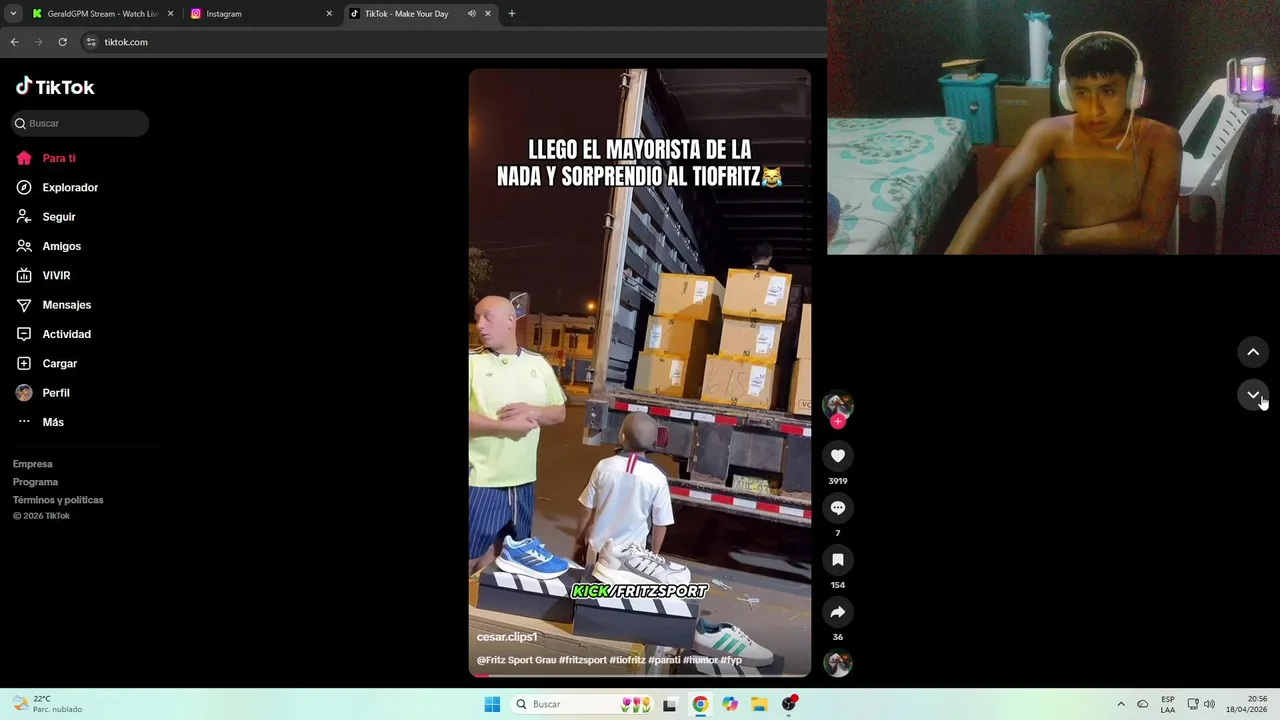This screenshot has width=1280, height=720.
Task: Open the weather widget showing 22°C
Action: pos(48,704)
